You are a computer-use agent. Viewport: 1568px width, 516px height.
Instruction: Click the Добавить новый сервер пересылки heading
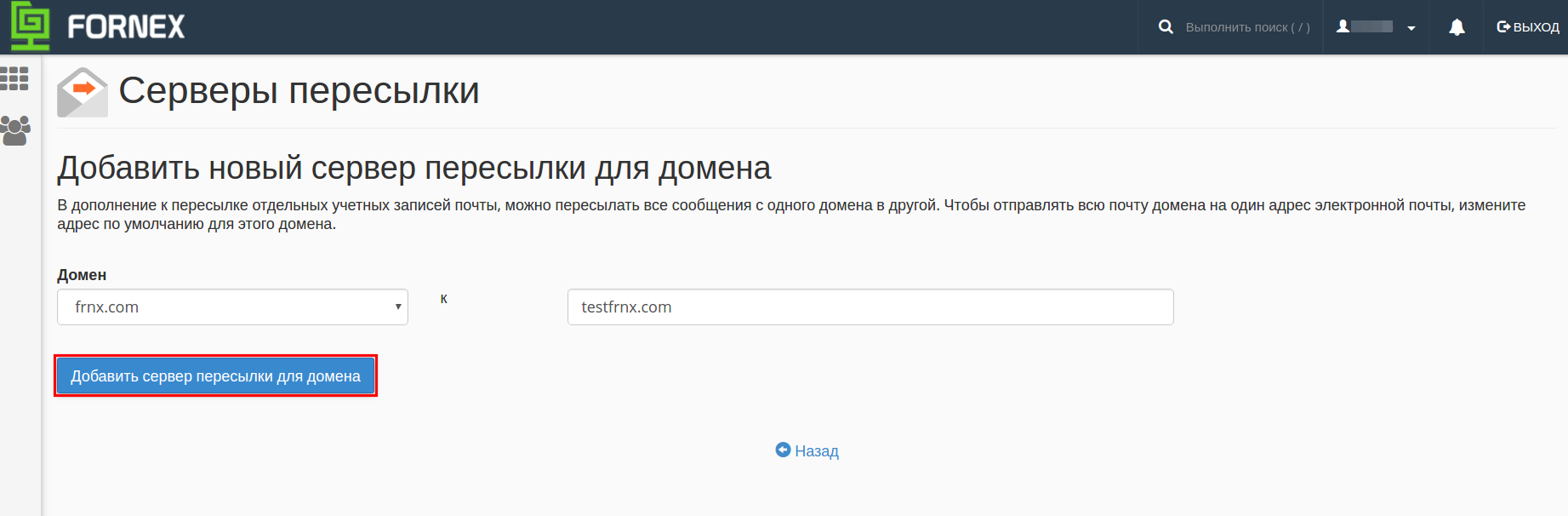tap(414, 168)
